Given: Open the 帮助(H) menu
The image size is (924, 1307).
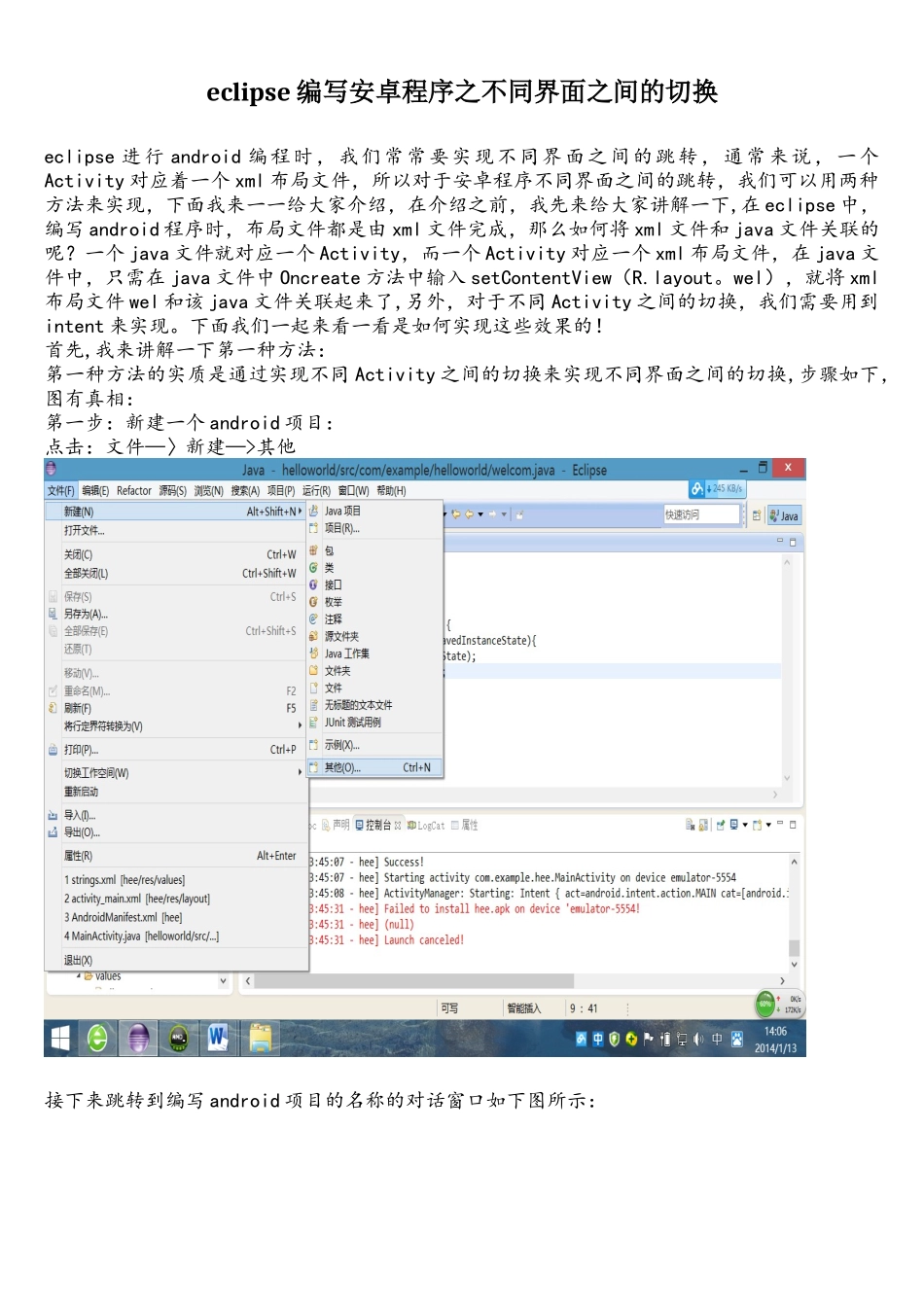Looking at the screenshot, I should (x=391, y=491).
